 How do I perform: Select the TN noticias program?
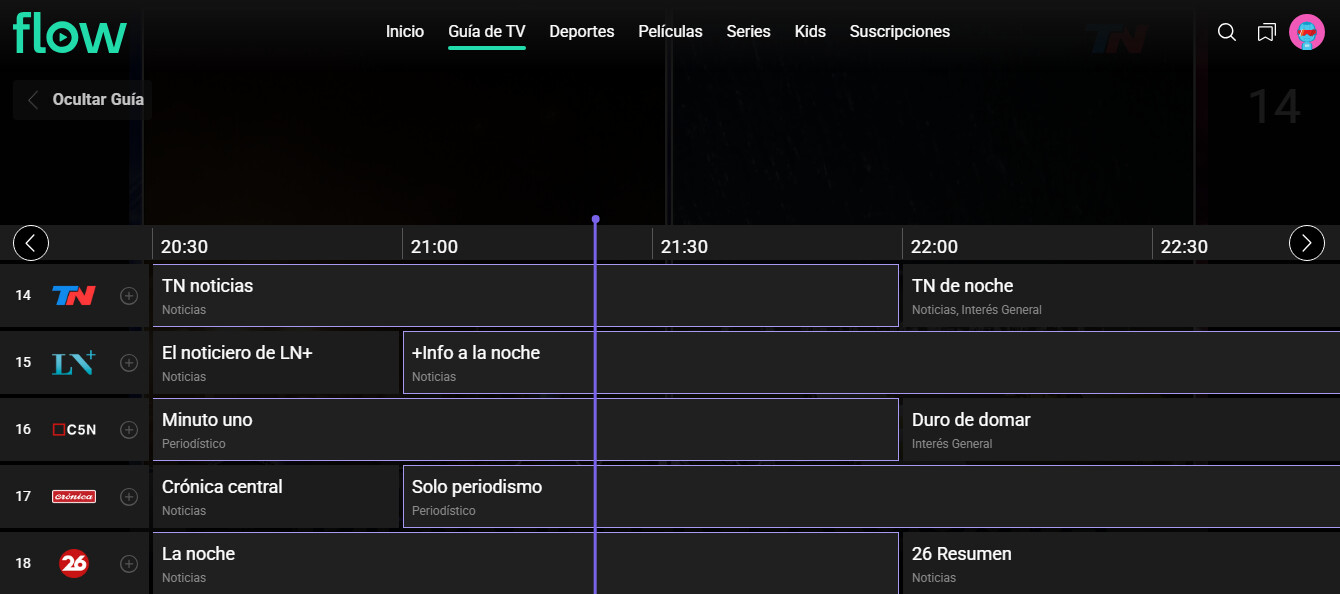pos(525,295)
